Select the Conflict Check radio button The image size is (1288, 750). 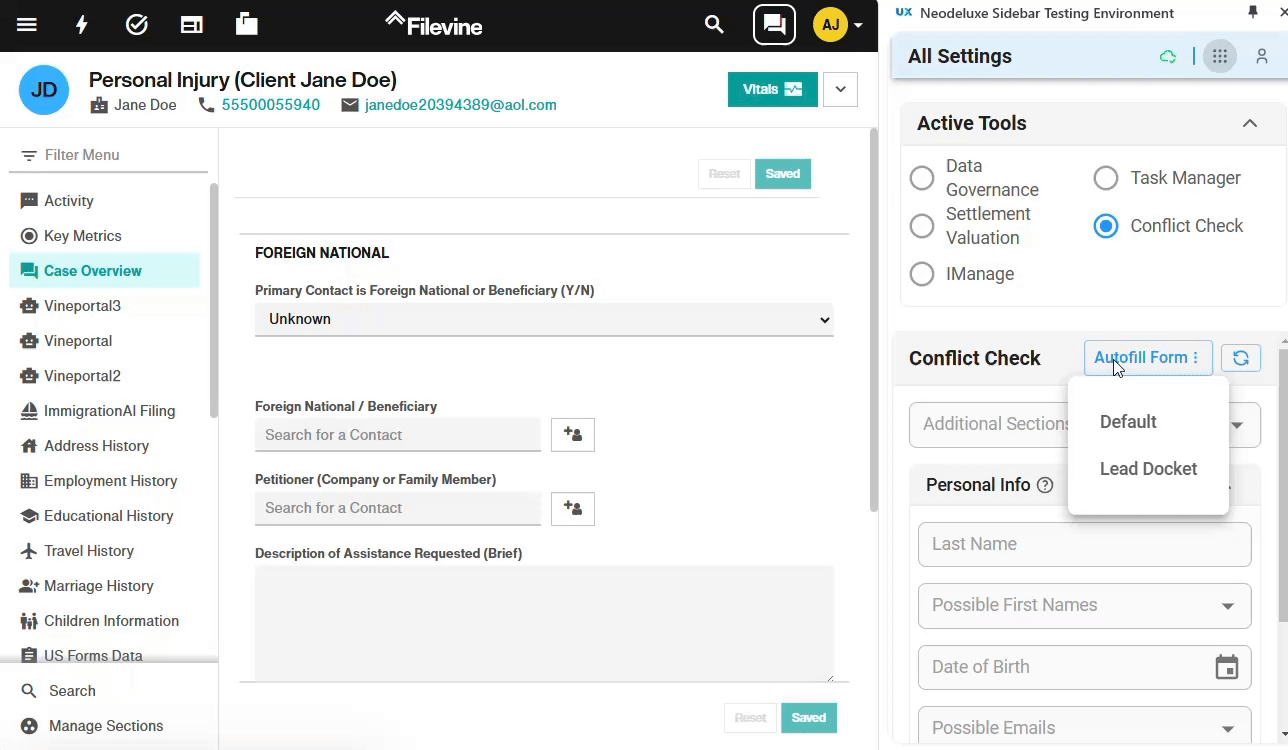[x=1106, y=226]
